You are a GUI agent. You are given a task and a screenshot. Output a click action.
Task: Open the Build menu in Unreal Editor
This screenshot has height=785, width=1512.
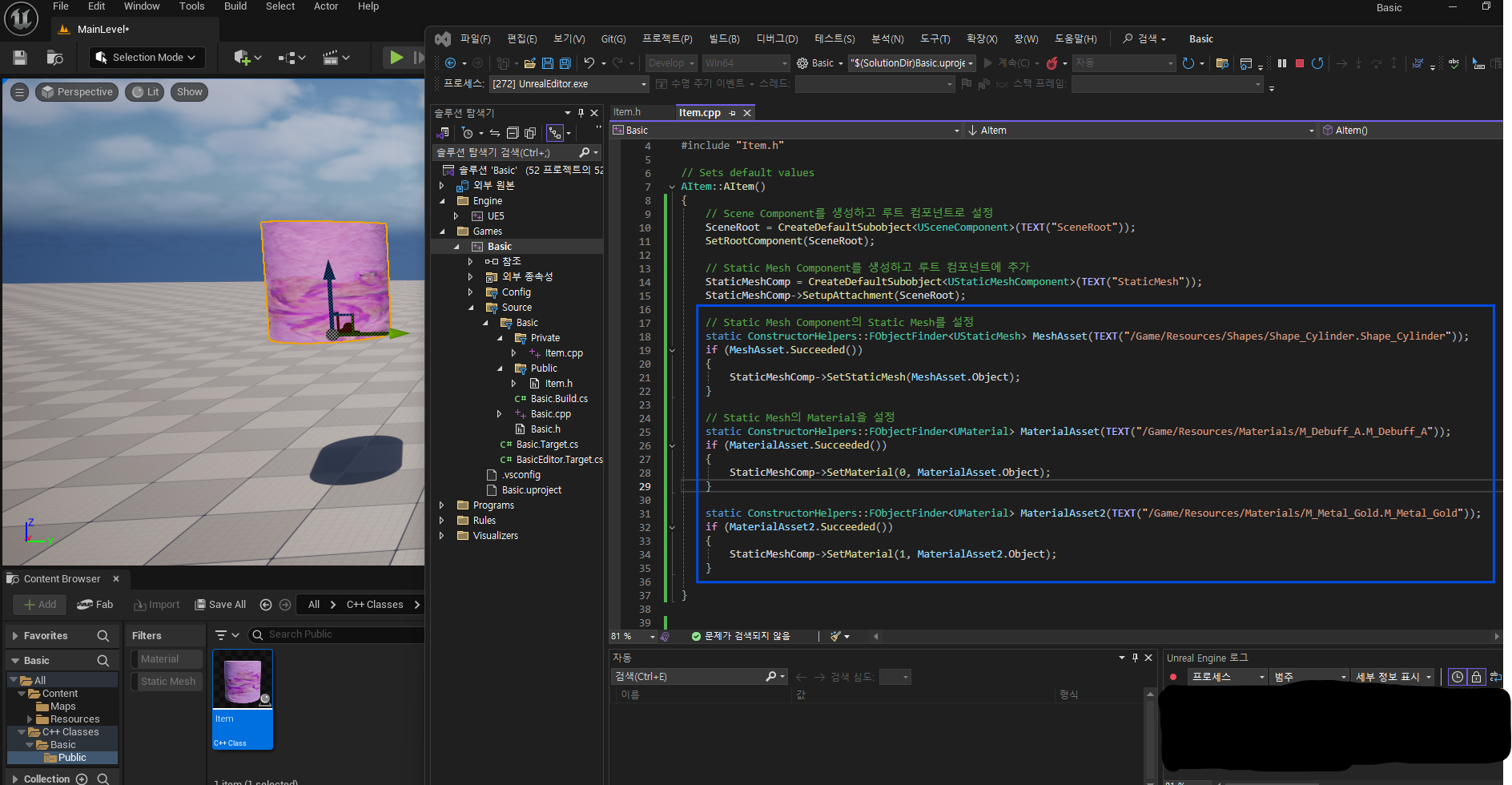point(235,6)
